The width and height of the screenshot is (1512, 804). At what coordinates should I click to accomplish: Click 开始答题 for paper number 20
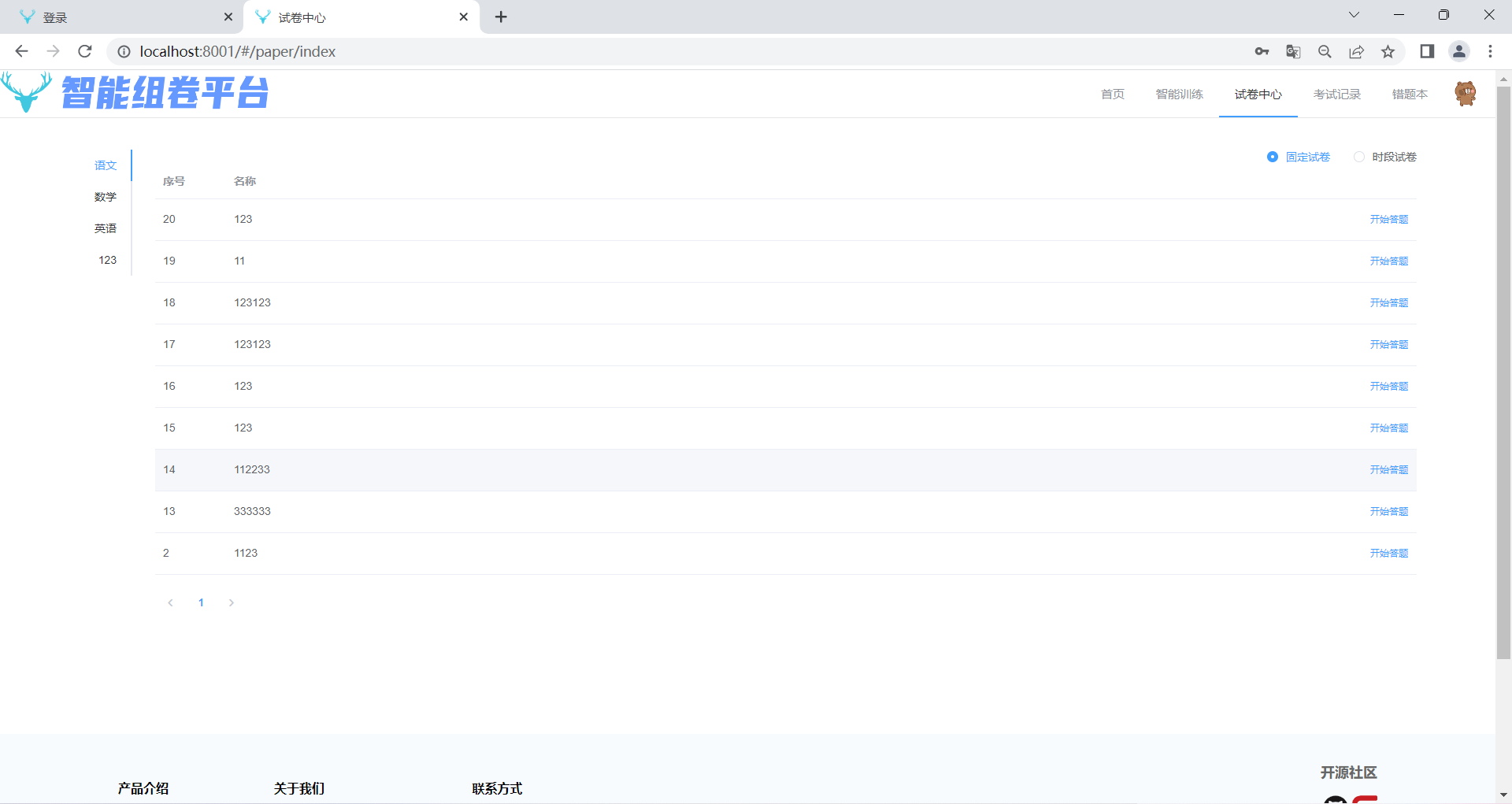(x=1388, y=220)
